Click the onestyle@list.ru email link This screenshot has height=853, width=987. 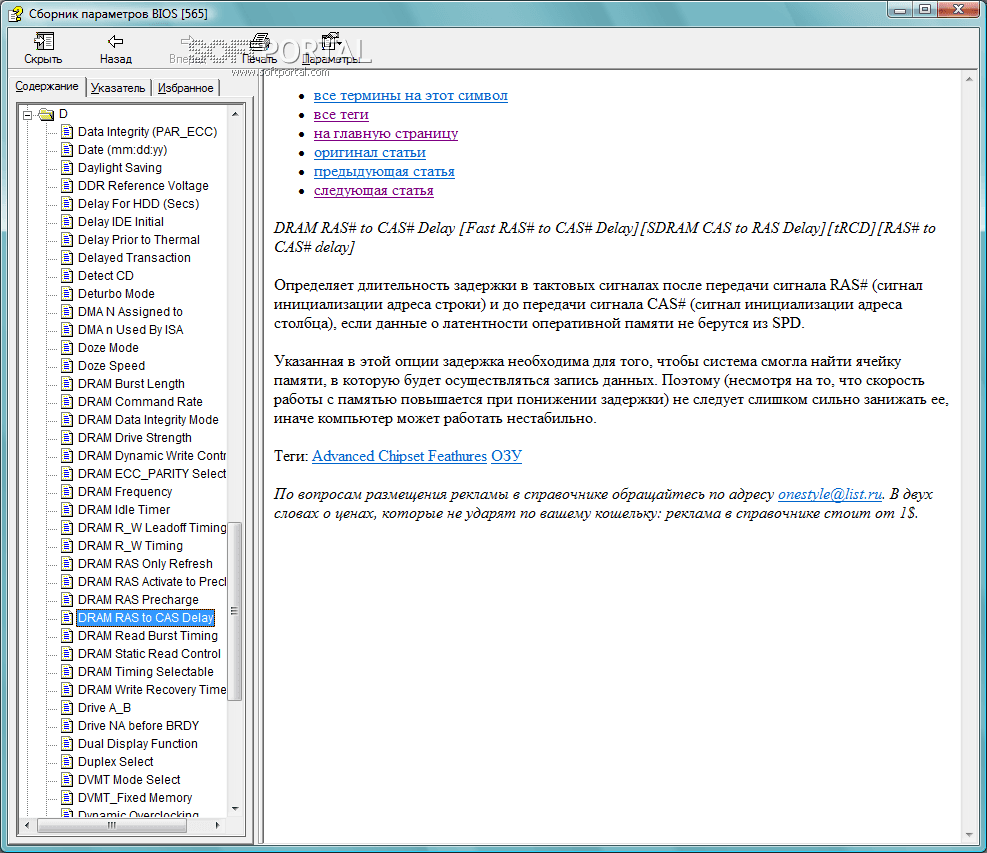(830, 494)
